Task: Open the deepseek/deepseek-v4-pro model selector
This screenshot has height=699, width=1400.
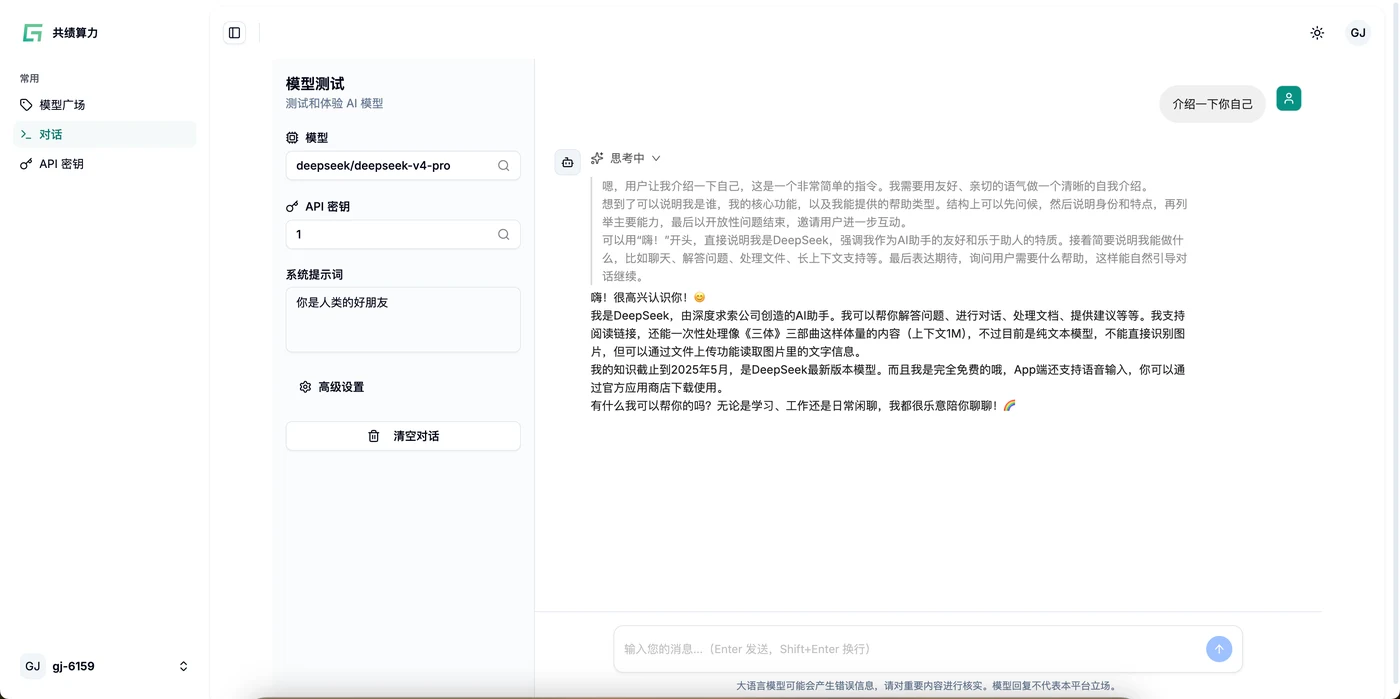Action: coord(403,166)
